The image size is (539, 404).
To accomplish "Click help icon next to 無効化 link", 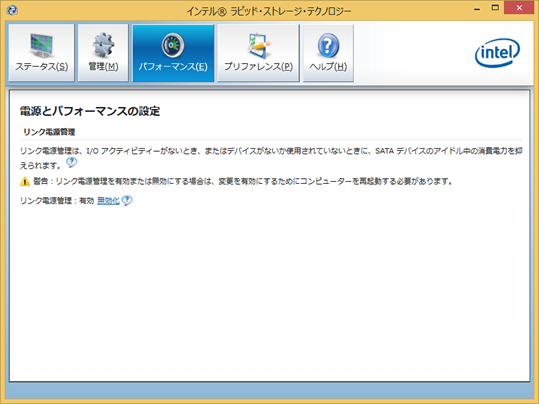I will pos(127,200).
